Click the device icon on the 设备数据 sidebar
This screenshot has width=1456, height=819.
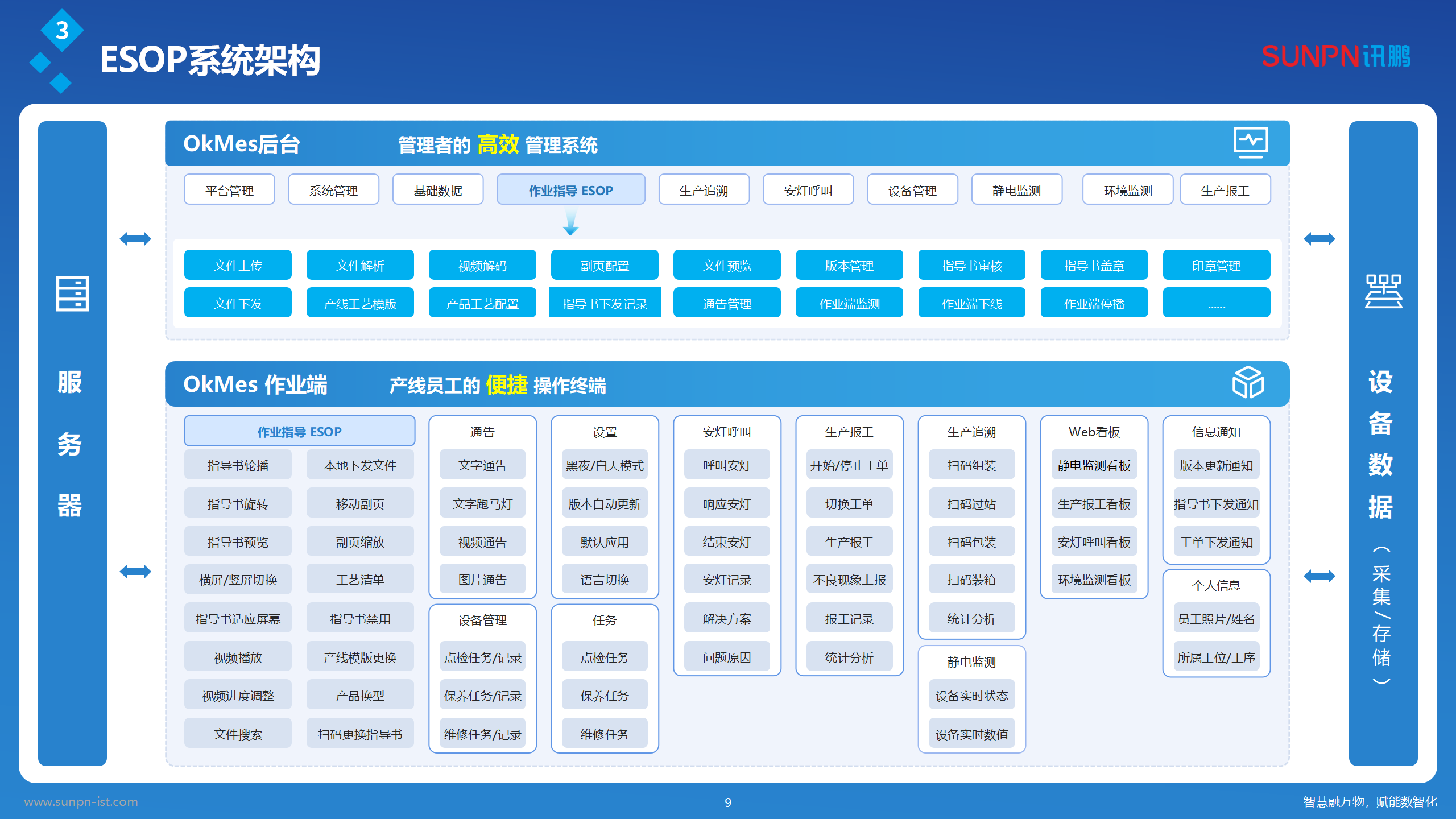(x=1383, y=291)
